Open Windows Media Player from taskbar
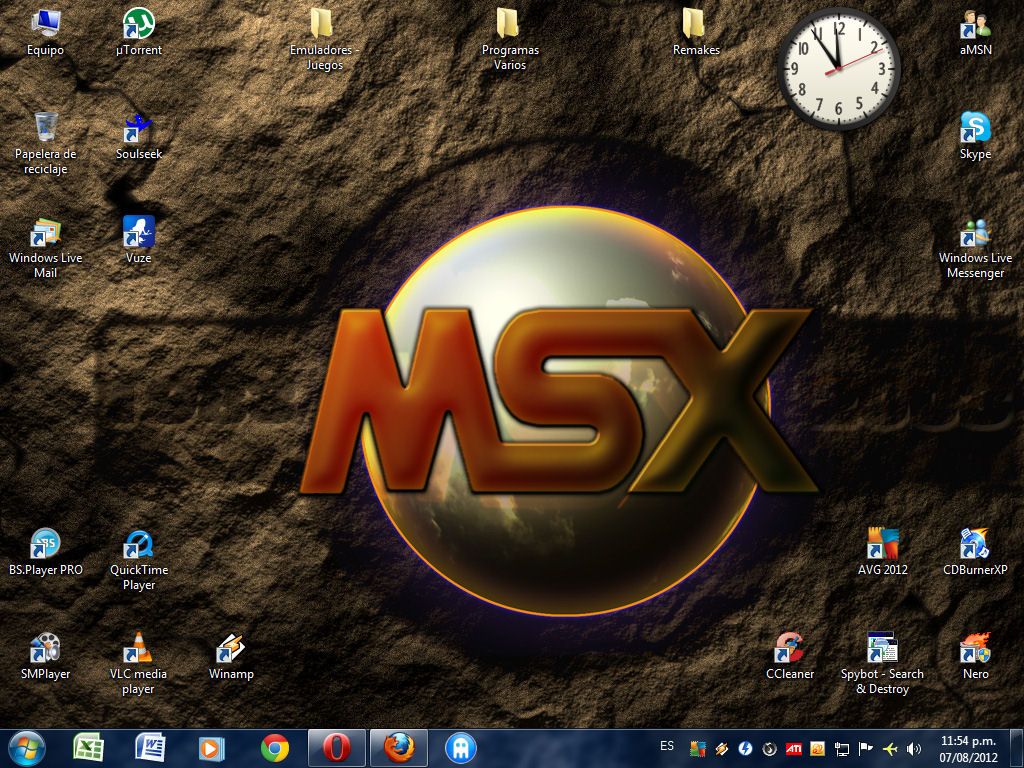 tap(212, 748)
